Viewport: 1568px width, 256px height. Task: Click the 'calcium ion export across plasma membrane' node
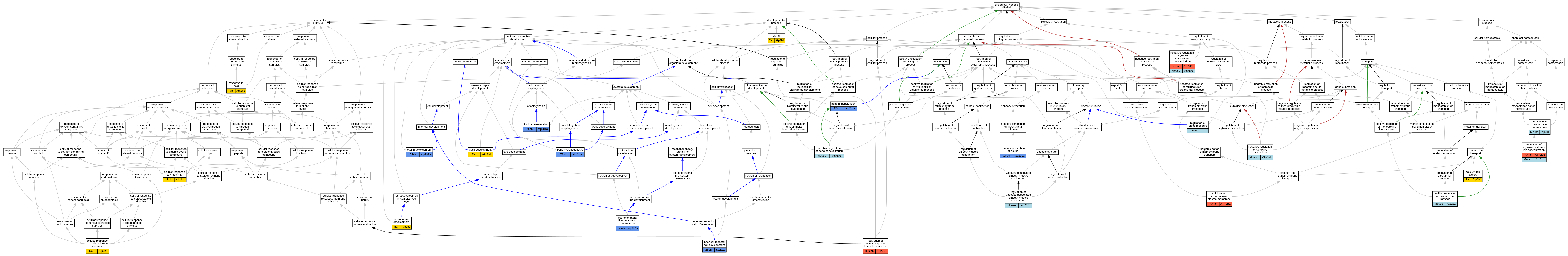pyautogui.click(x=1219, y=199)
